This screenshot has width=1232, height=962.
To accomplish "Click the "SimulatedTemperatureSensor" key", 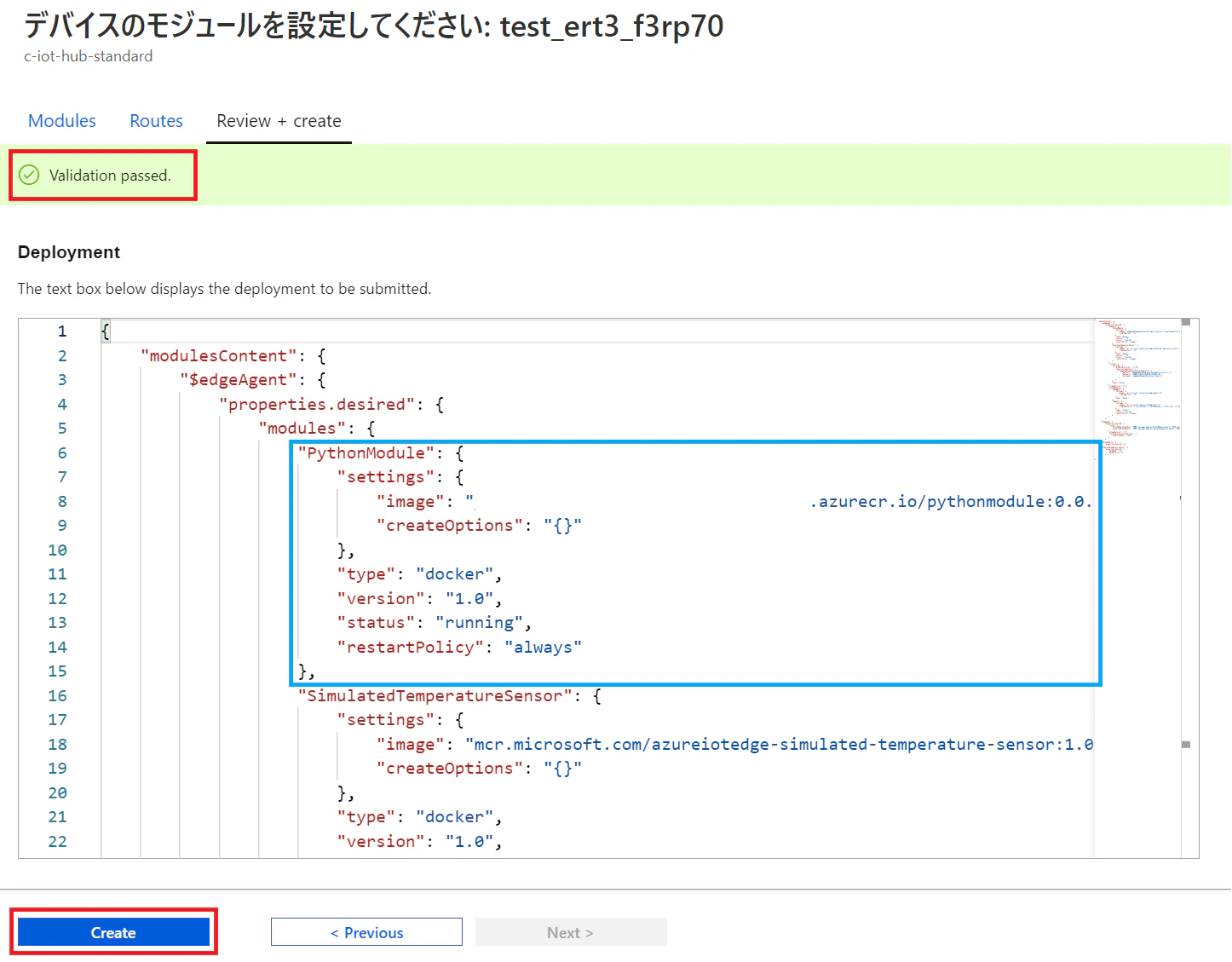I will pyautogui.click(x=435, y=695).
